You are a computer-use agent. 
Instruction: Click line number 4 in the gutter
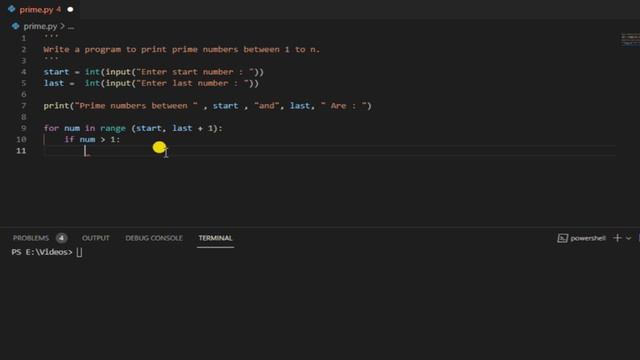(24, 72)
